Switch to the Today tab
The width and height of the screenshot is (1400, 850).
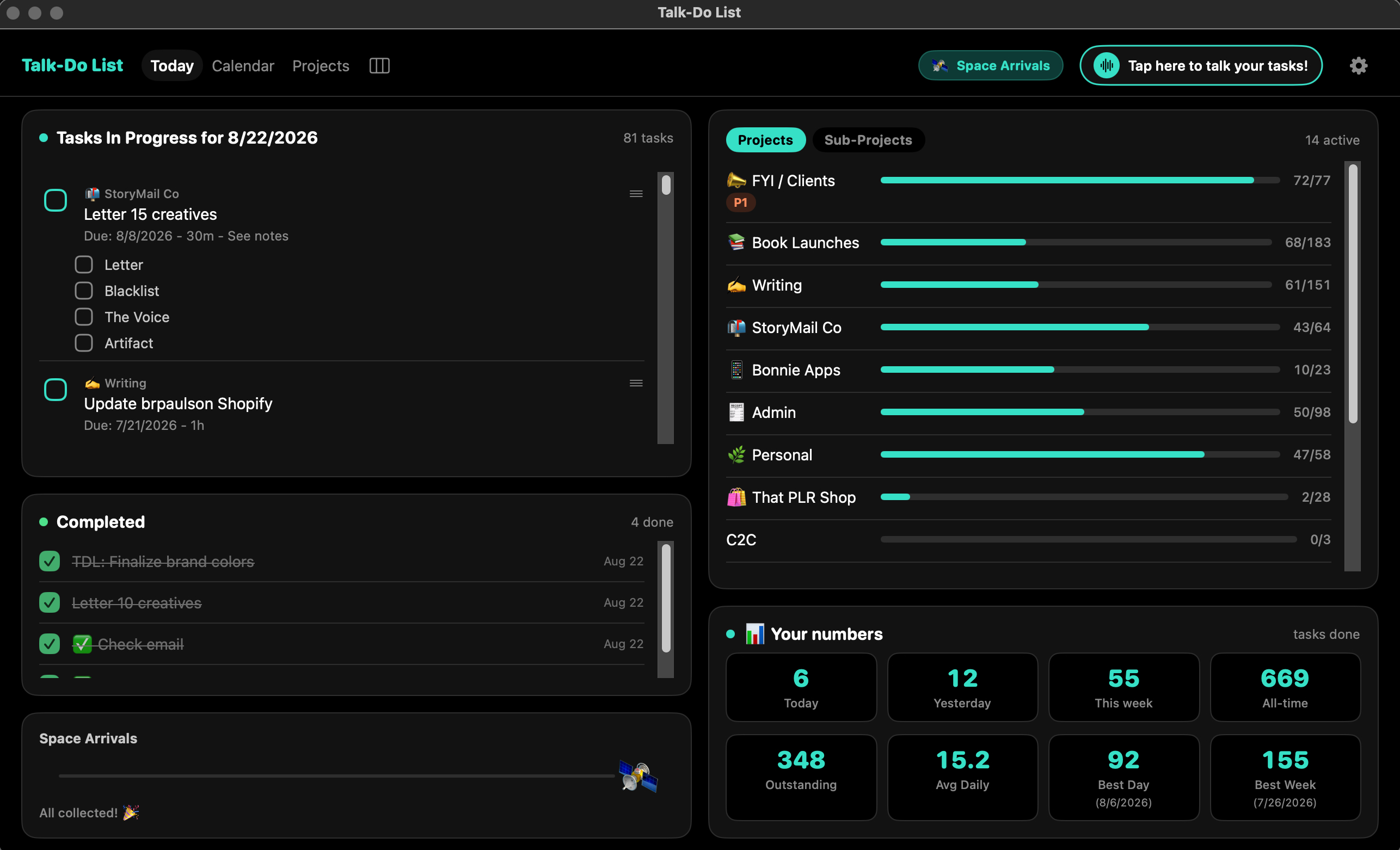[x=172, y=66]
